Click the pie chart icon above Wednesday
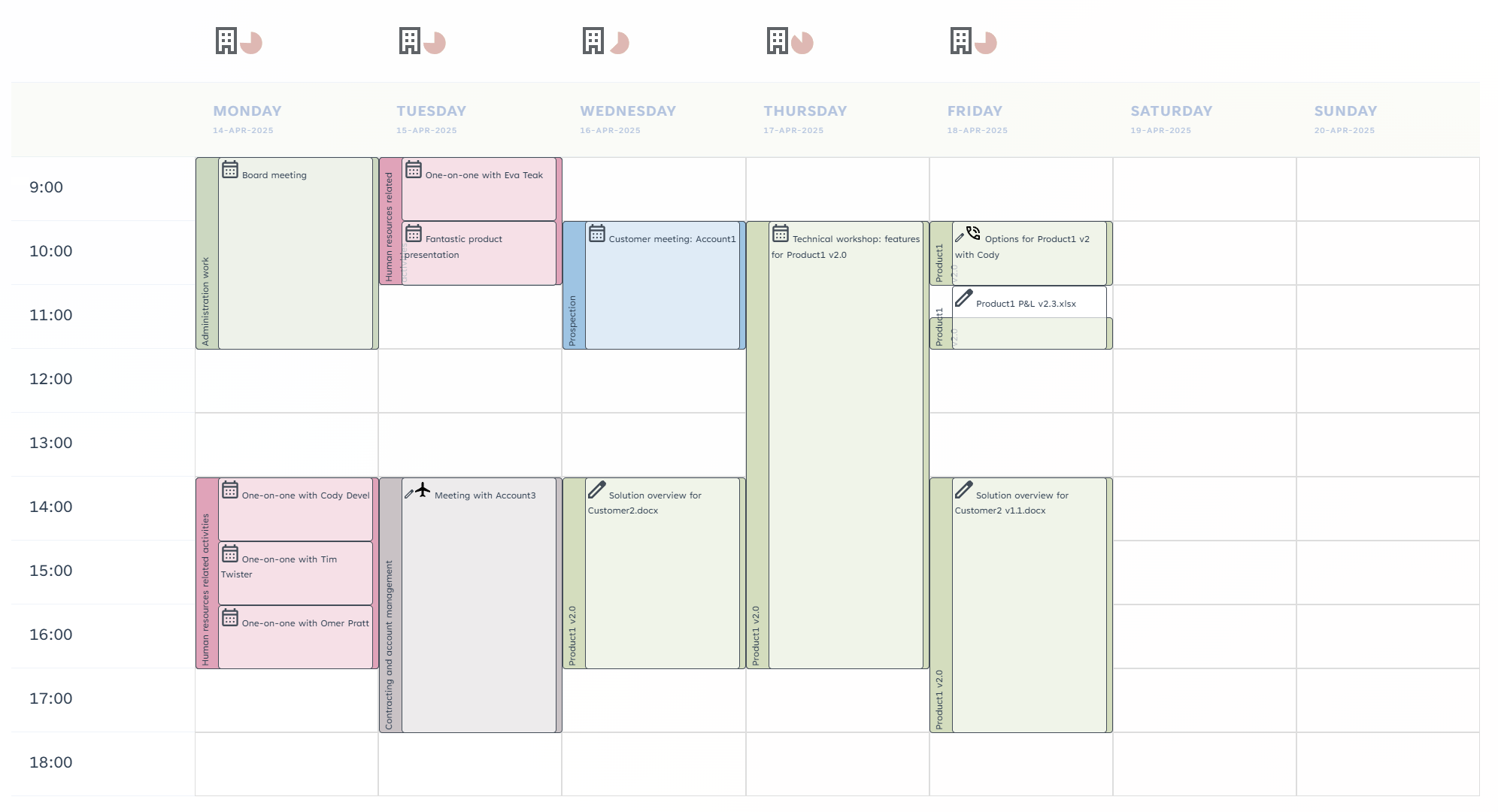The image size is (1498, 812). [x=619, y=43]
